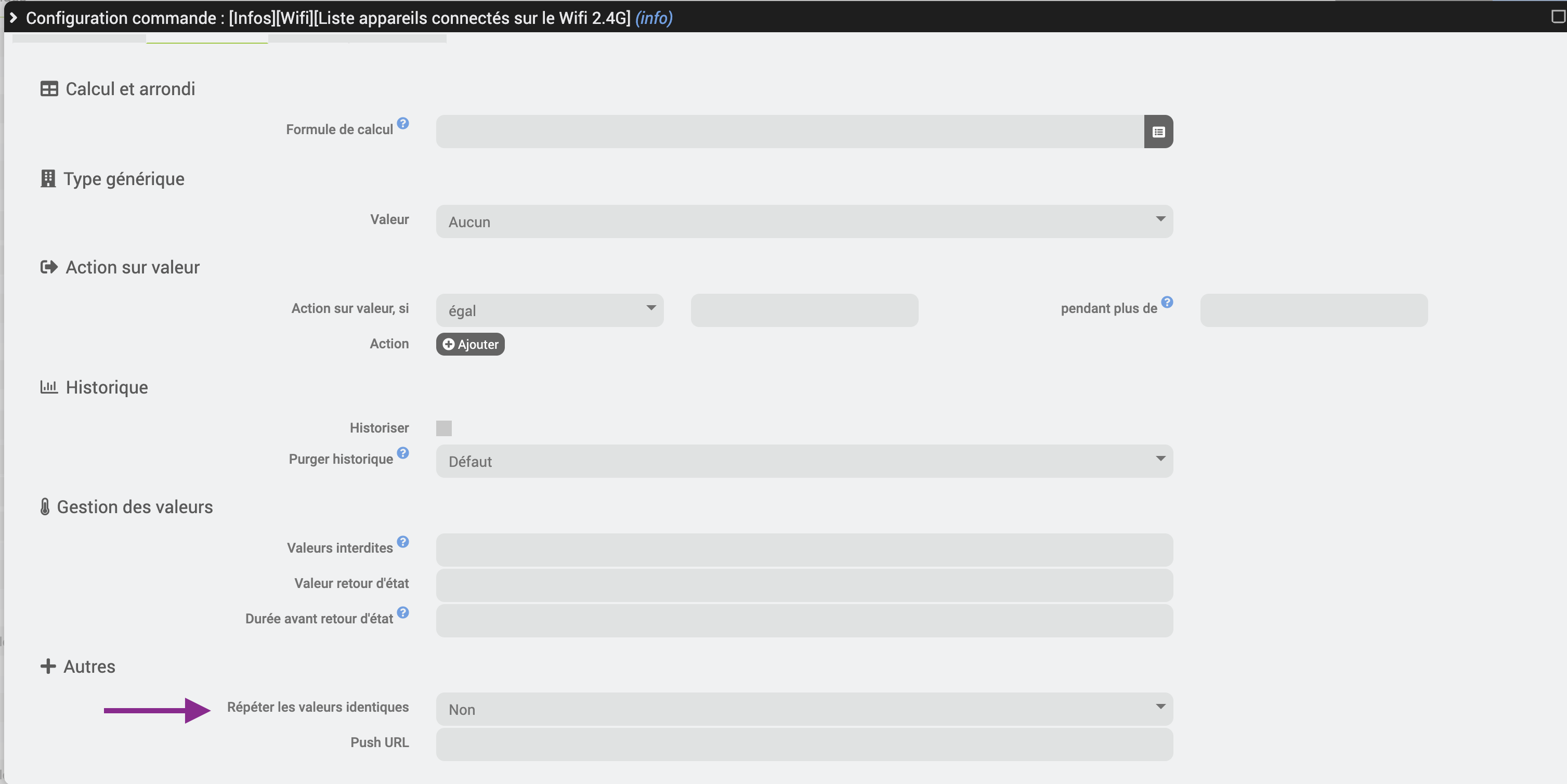The image size is (1567, 784).
Task: Open the (info) link in title
Action: click(x=654, y=18)
